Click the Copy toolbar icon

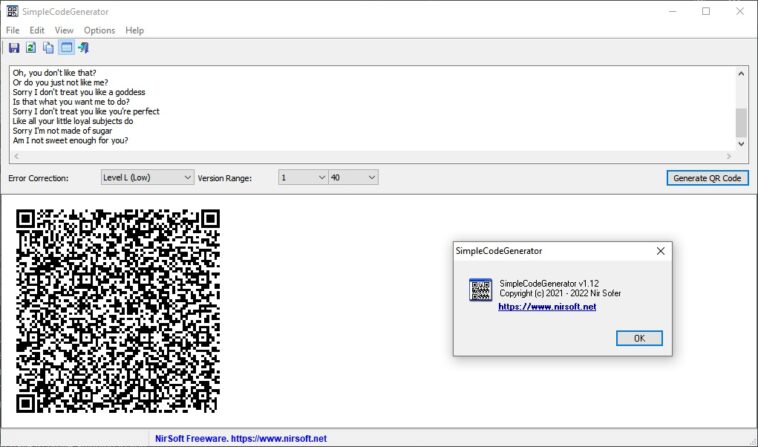pyautogui.click(x=48, y=47)
